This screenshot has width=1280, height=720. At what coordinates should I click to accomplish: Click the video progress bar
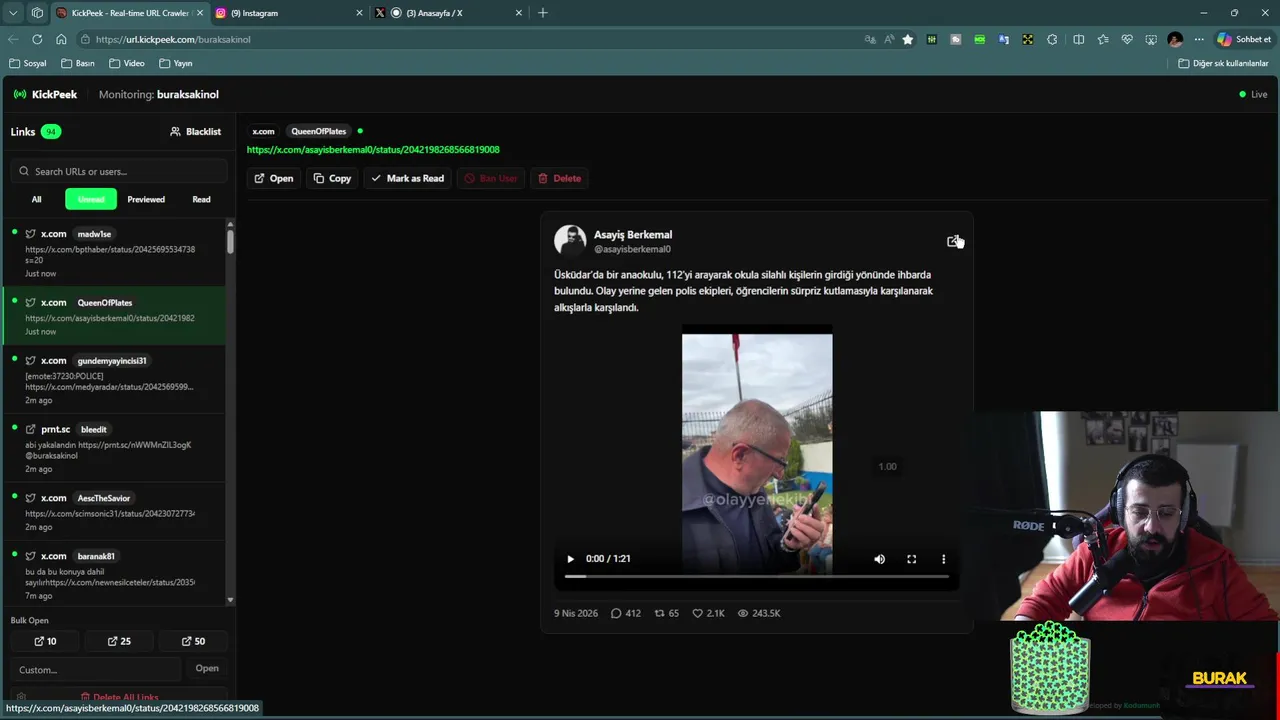[757, 576]
